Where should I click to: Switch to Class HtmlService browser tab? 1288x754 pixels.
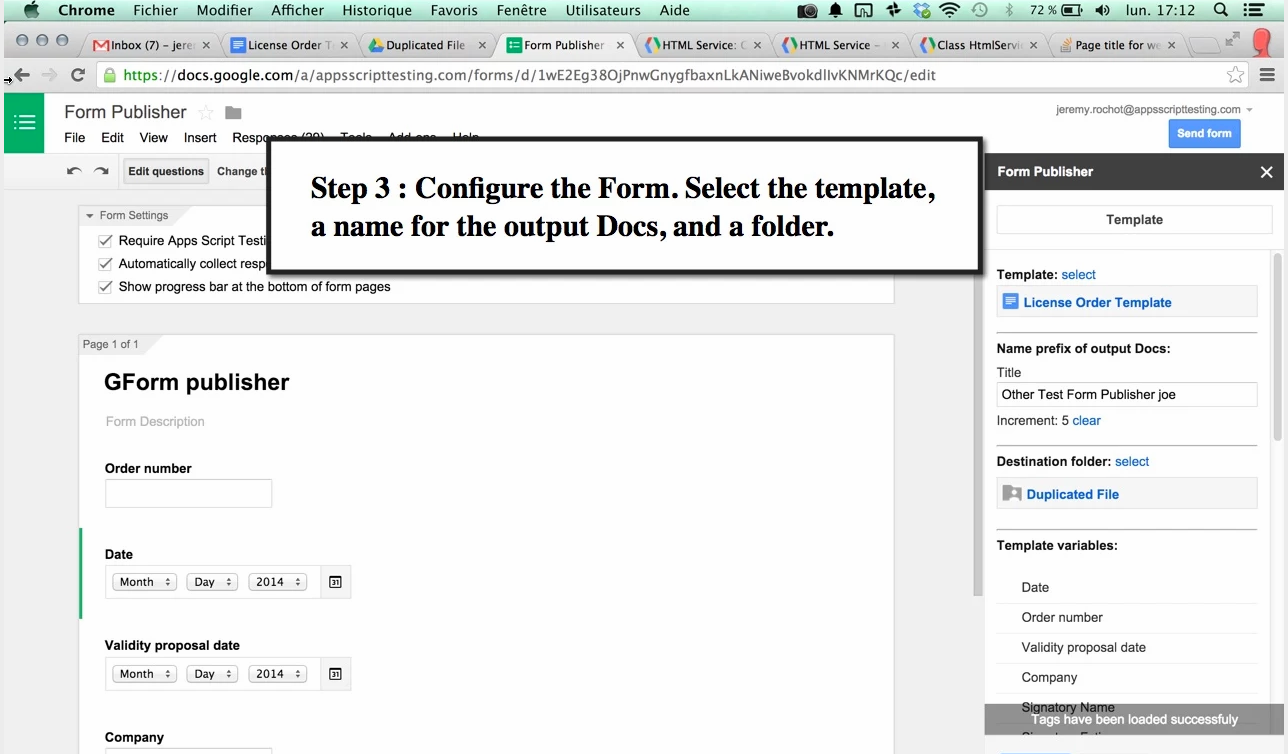977,45
